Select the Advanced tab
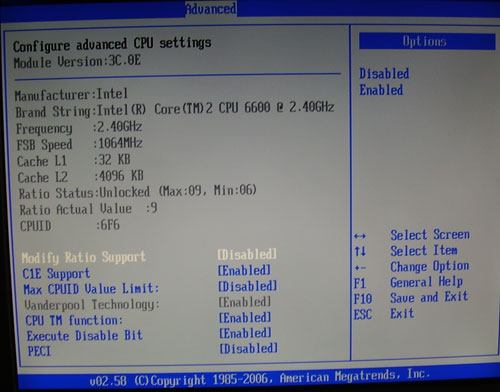500x392 pixels. [x=211, y=8]
